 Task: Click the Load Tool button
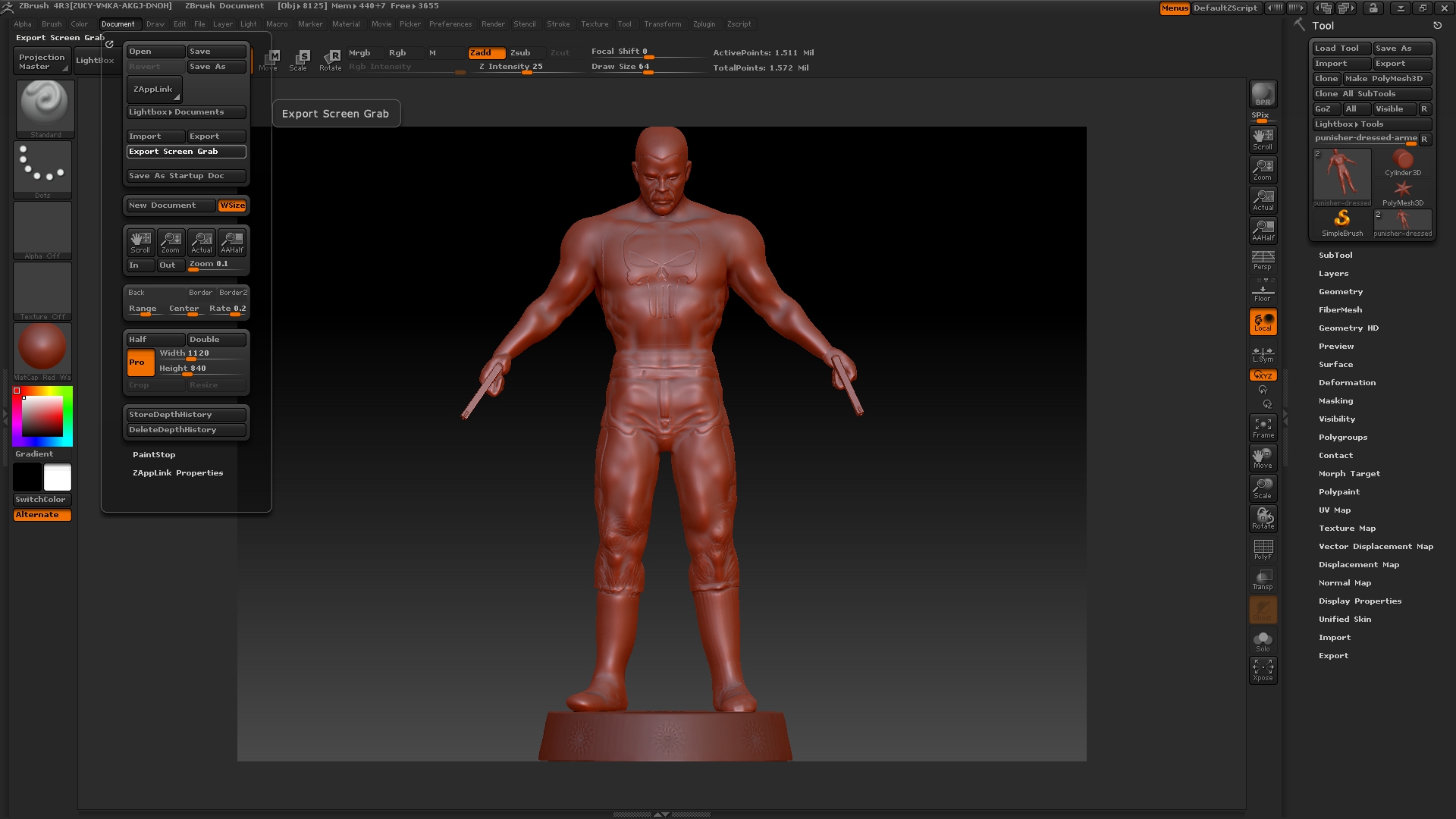(1342, 49)
